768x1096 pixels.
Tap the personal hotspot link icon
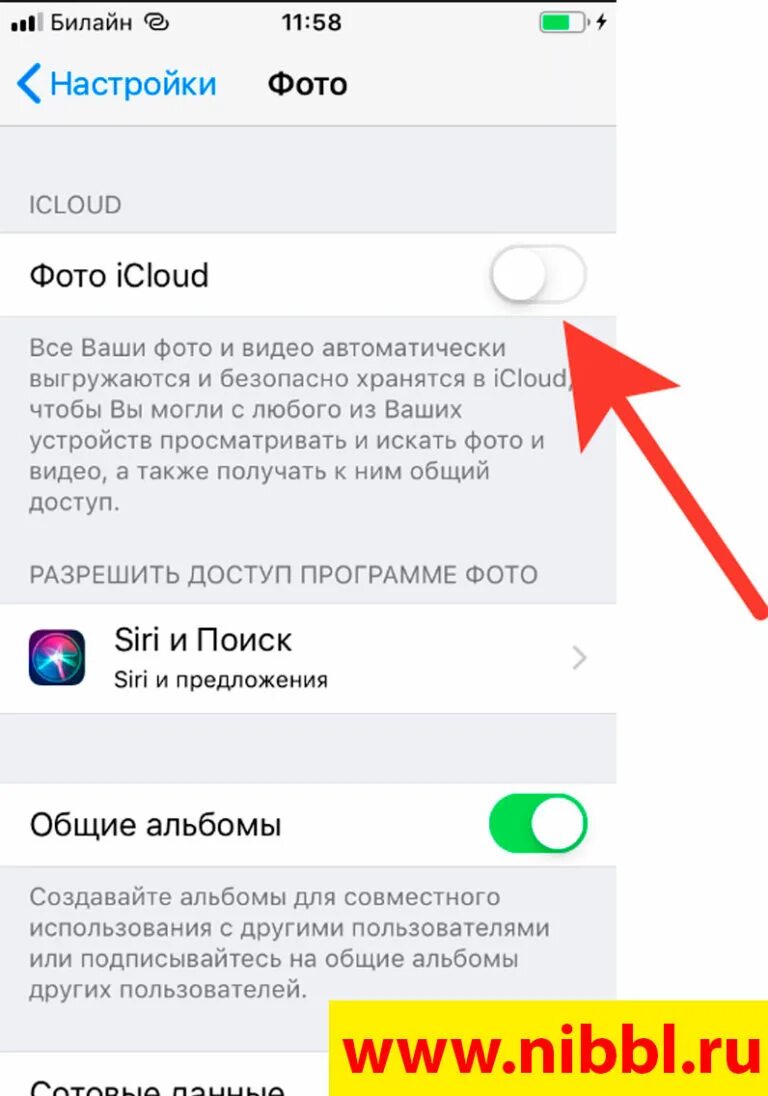157,22
